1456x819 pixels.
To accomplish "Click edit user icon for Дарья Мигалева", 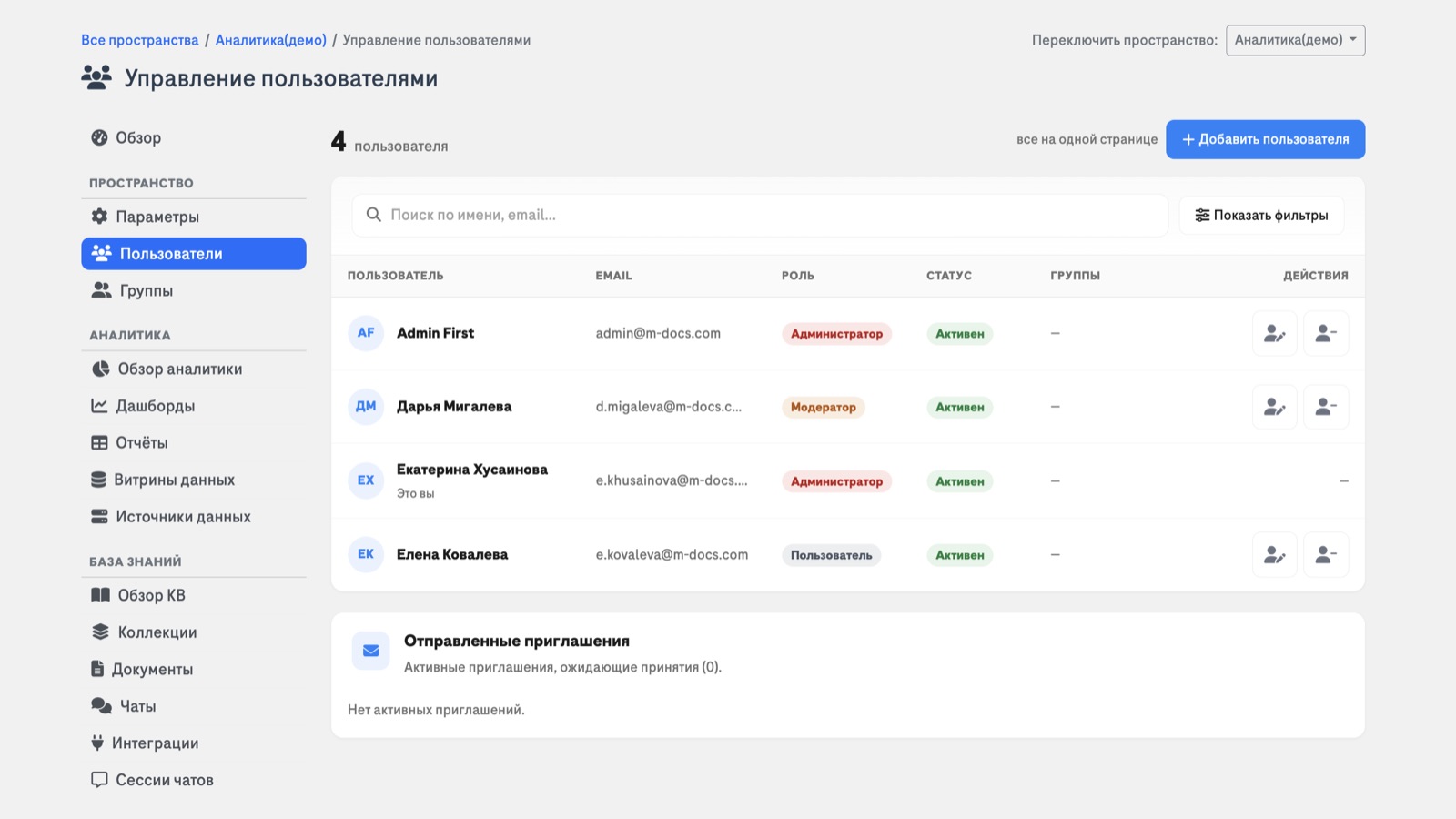I will (x=1274, y=407).
